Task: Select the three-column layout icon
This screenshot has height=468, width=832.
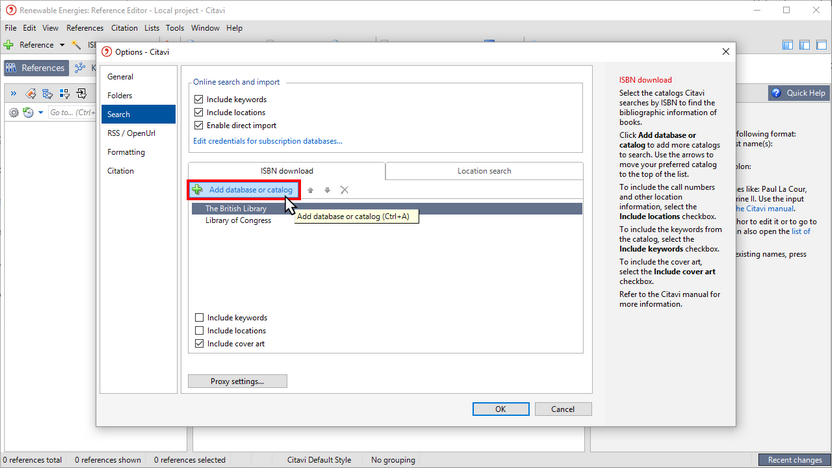Action: pyautogui.click(x=787, y=45)
